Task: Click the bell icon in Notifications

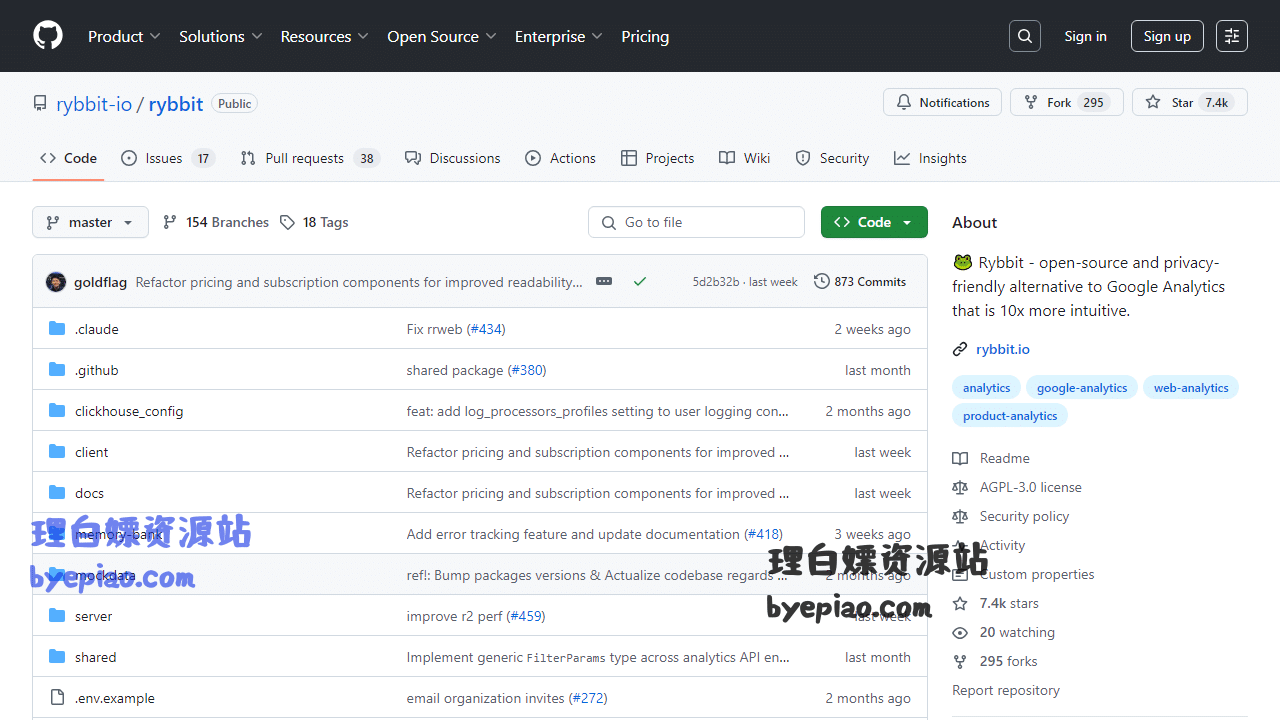Action: [904, 102]
